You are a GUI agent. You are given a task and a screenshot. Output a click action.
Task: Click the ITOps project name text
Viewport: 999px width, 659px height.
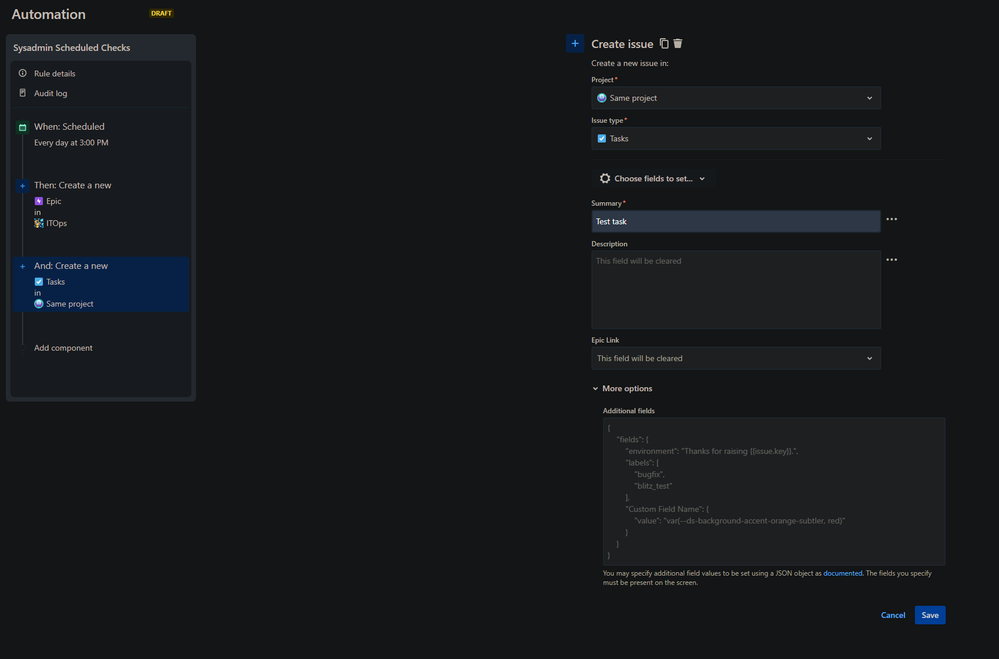point(56,223)
